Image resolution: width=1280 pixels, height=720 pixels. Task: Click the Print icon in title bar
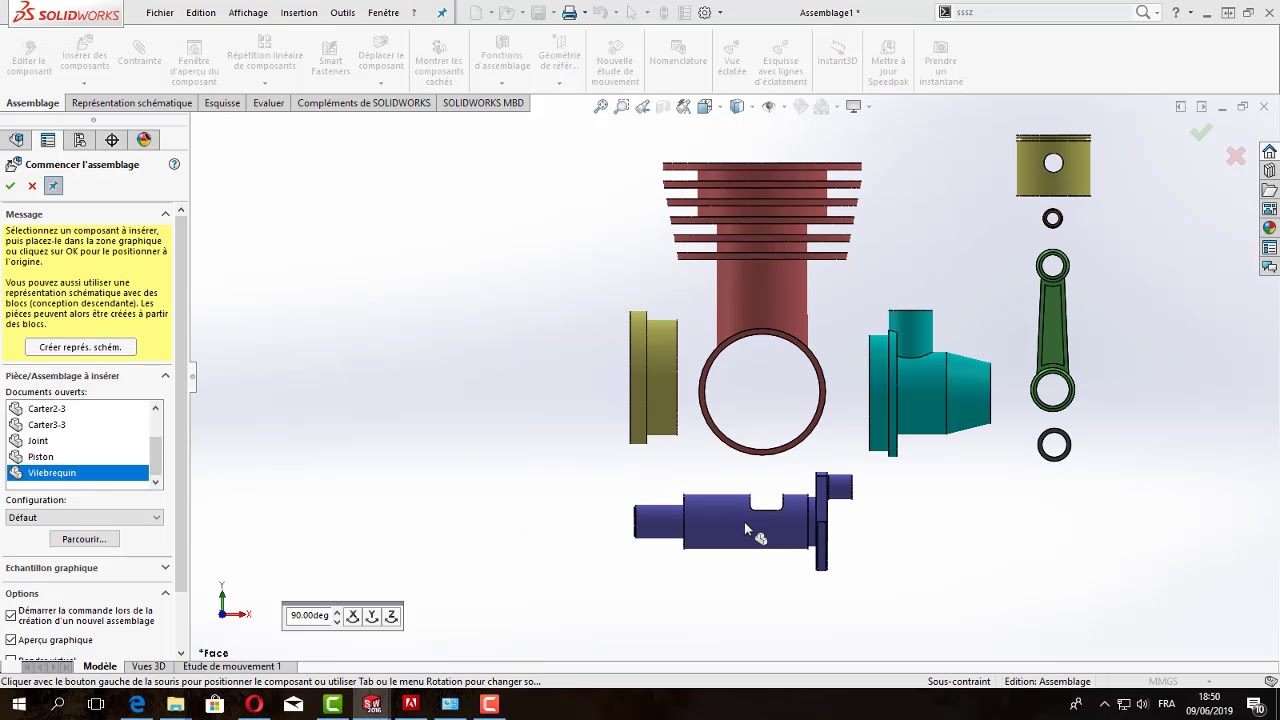click(569, 13)
